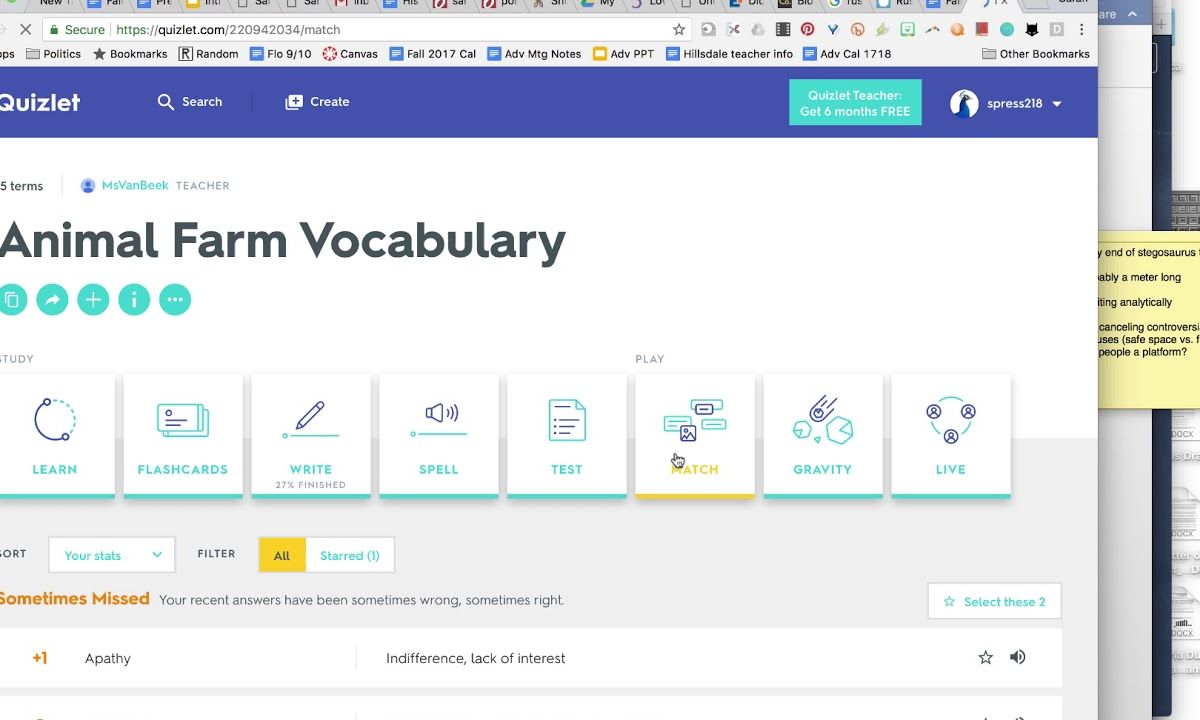Click the "Sometimes Missed" heading
The image size is (1200, 720).
[x=75, y=599]
